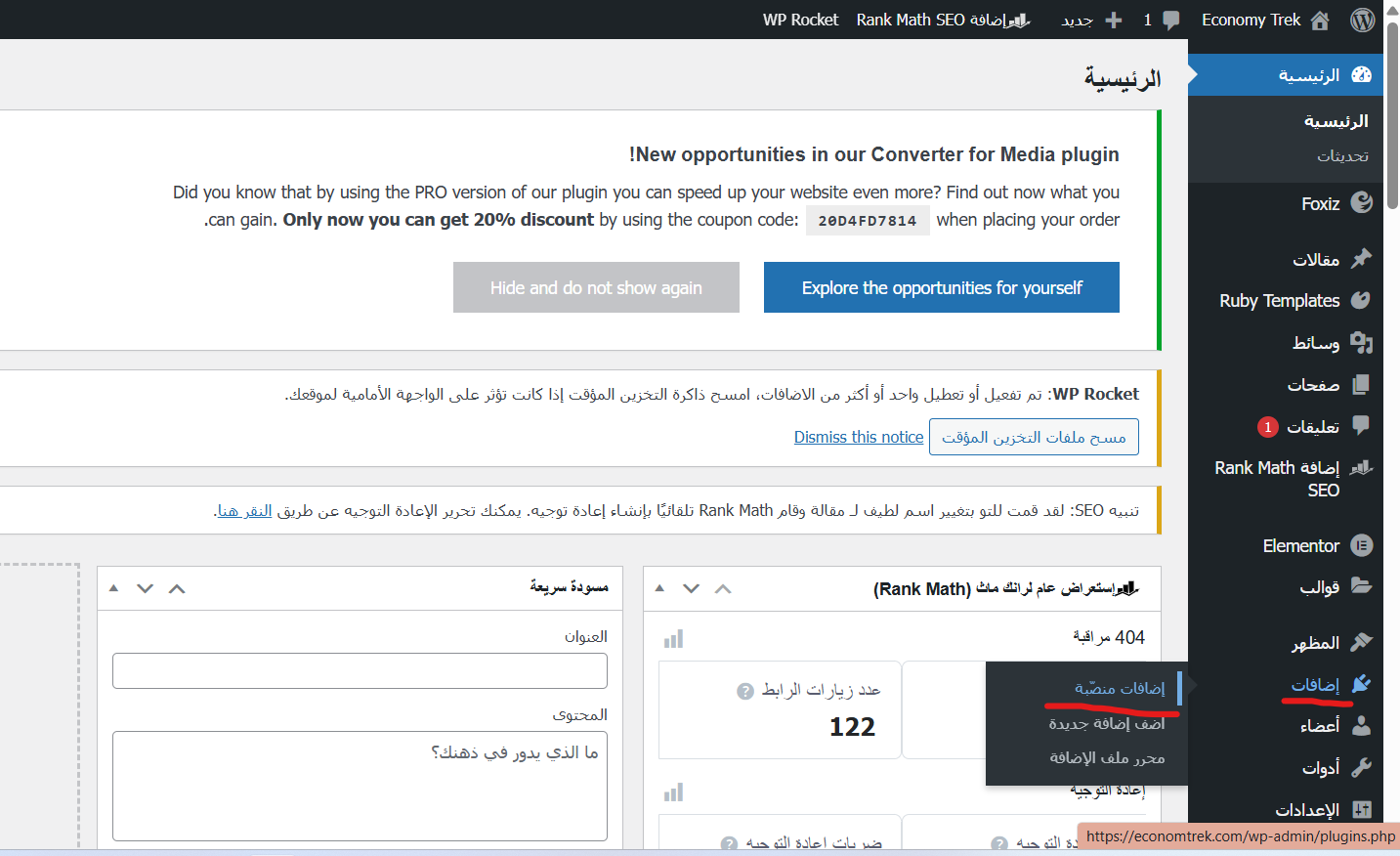Select محرر ملف الإضافة from the flyout menu

tap(1107, 757)
